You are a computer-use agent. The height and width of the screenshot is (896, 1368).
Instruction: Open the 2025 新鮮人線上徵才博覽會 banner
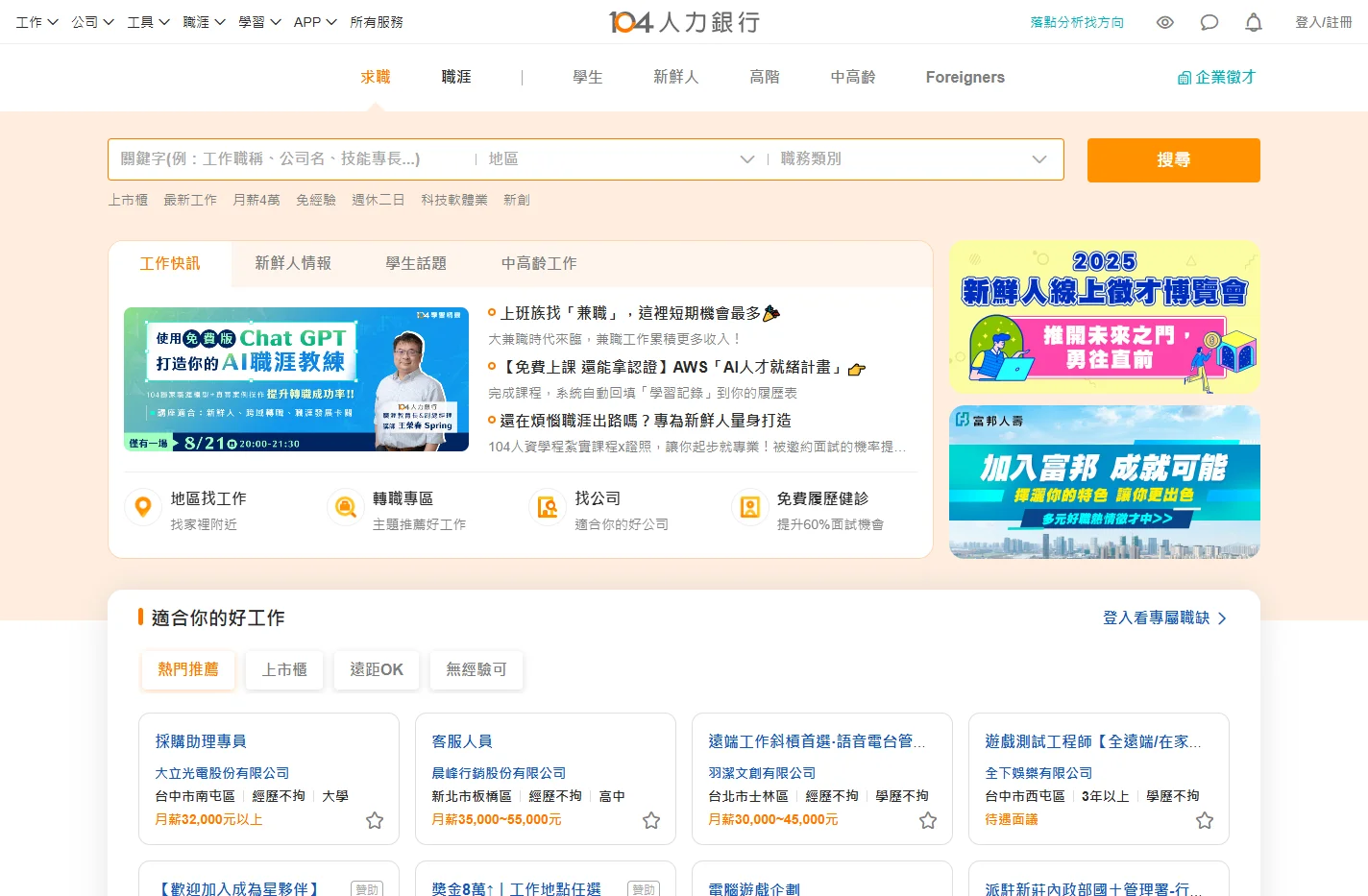[x=1105, y=317]
